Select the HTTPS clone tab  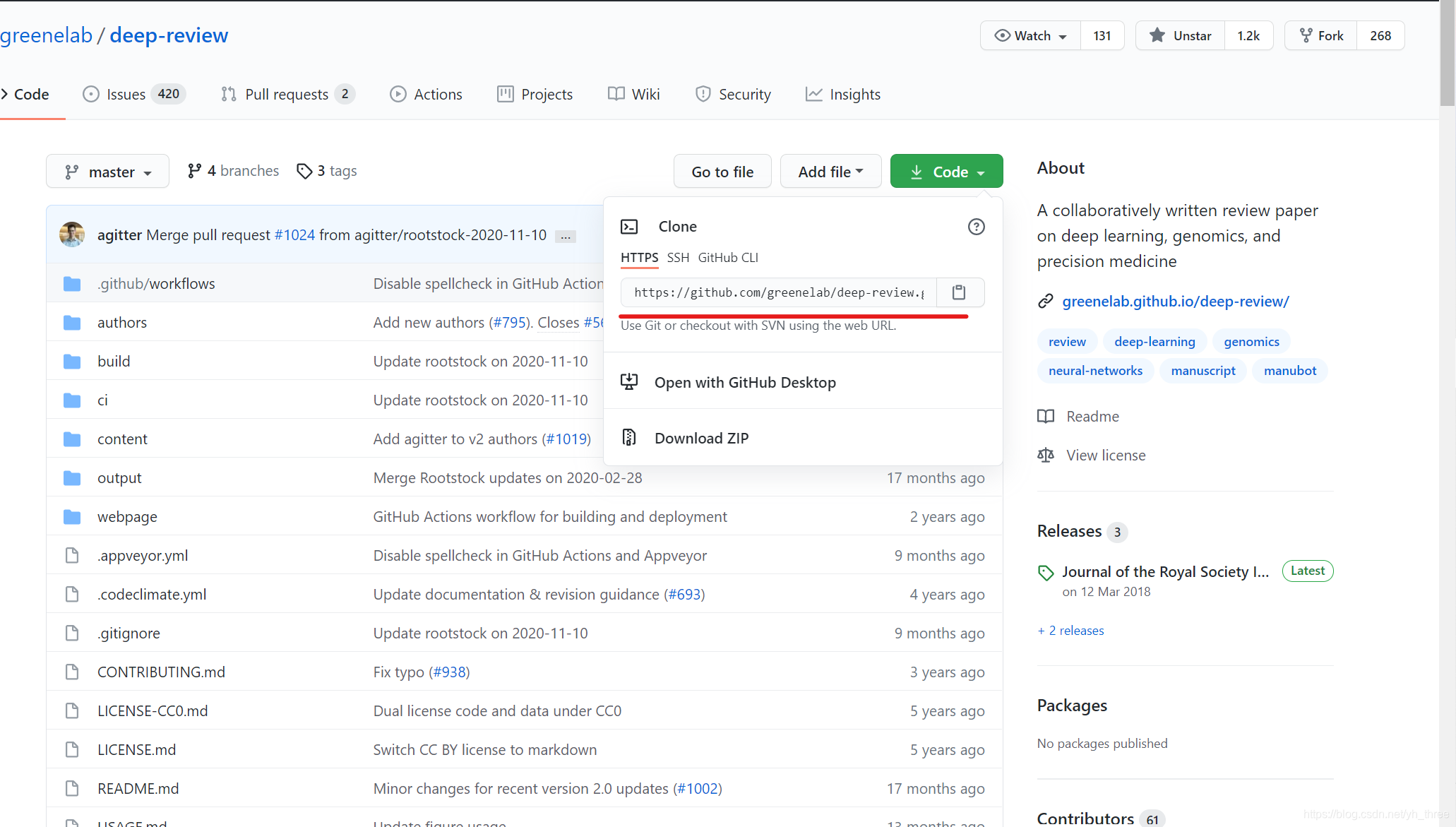[x=639, y=258]
